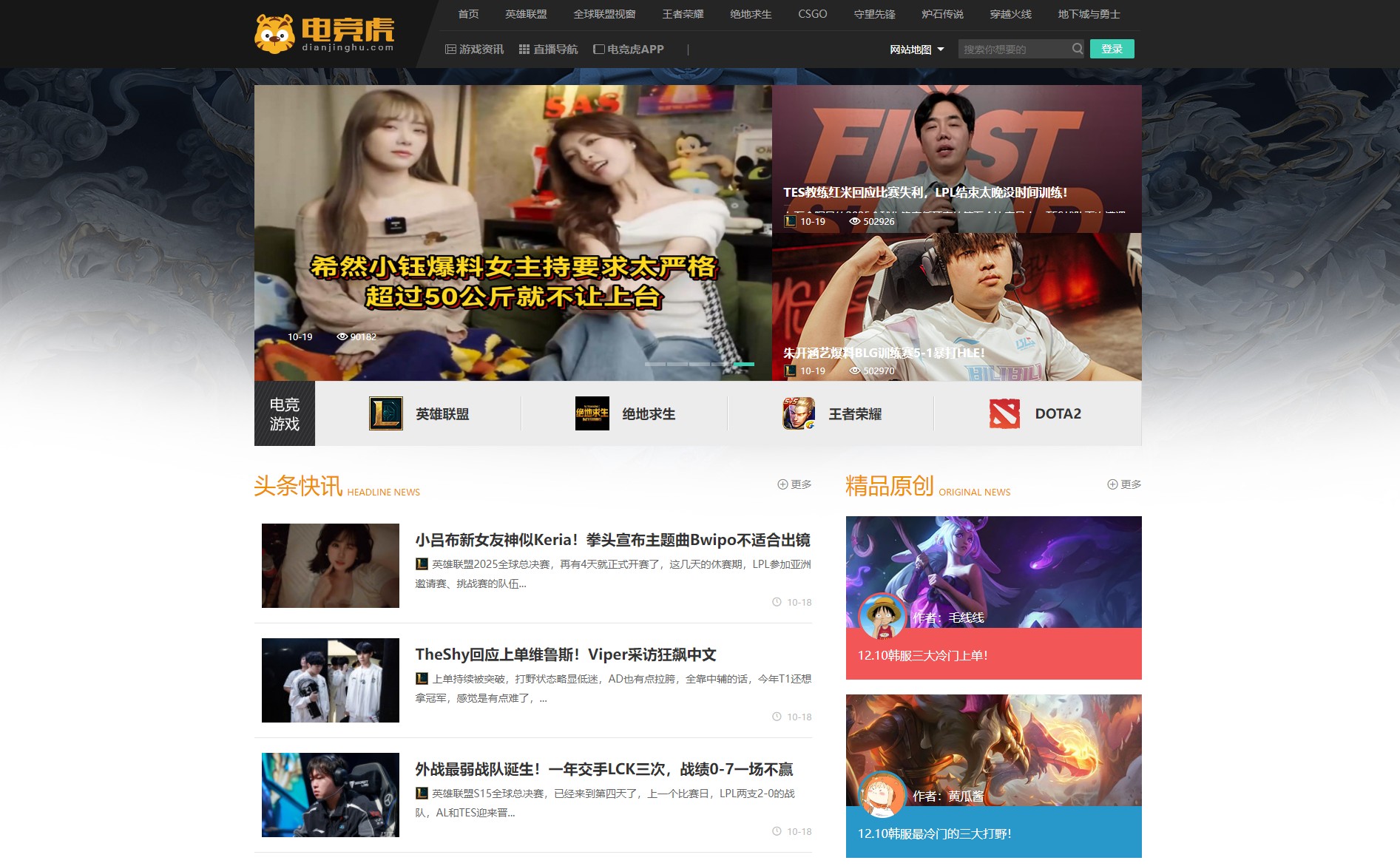Click the search magnifier icon

tap(1078, 50)
